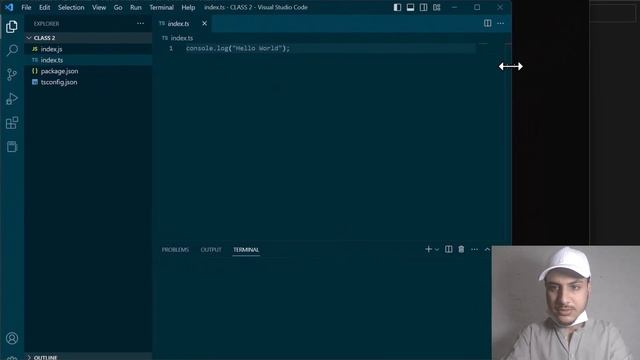Image resolution: width=640 pixels, height=360 pixels.
Task: Click the VS Code logo icon
Action: (x=9, y=7)
